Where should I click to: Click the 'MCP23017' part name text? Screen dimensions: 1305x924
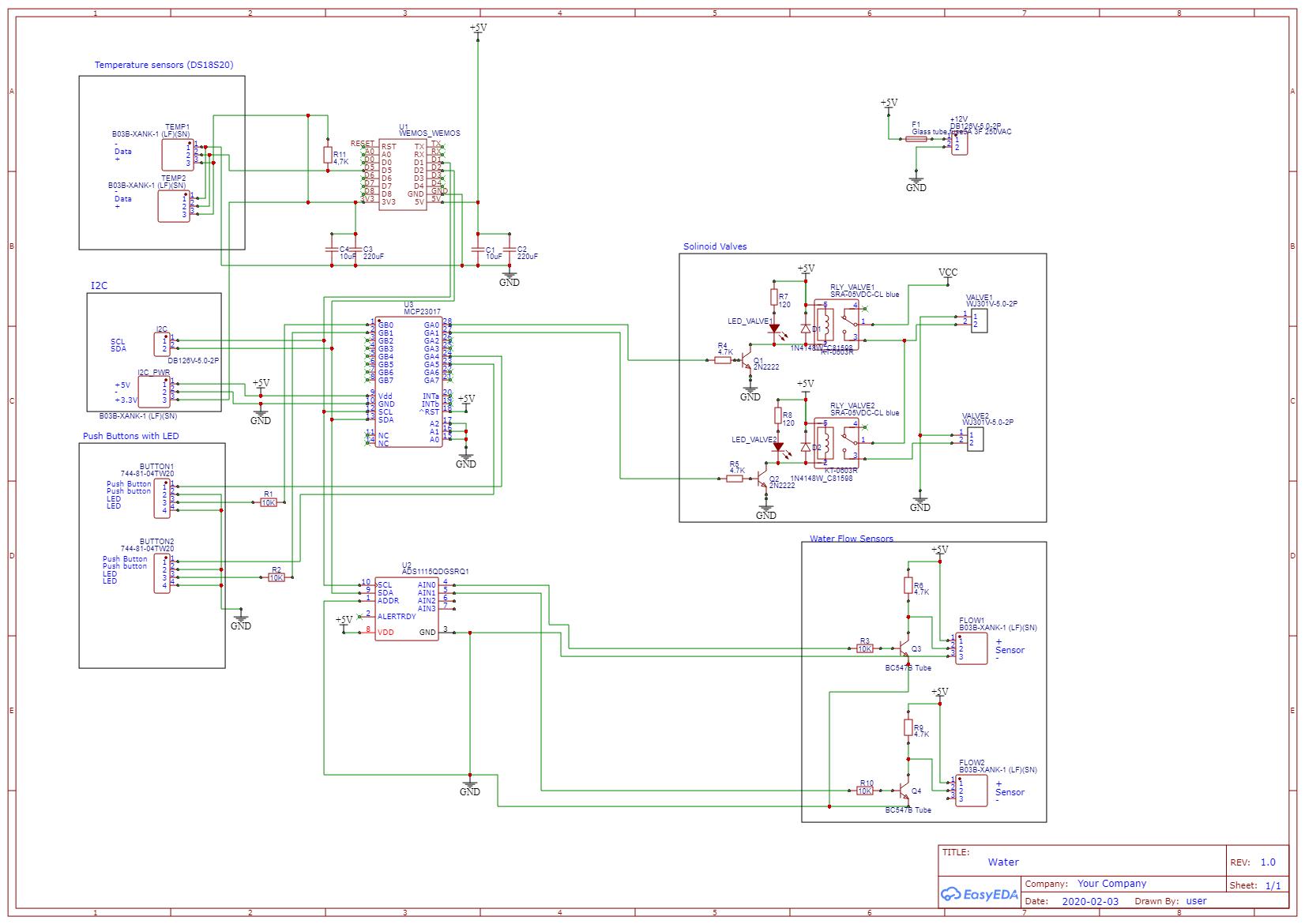pyautogui.click(x=422, y=312)
